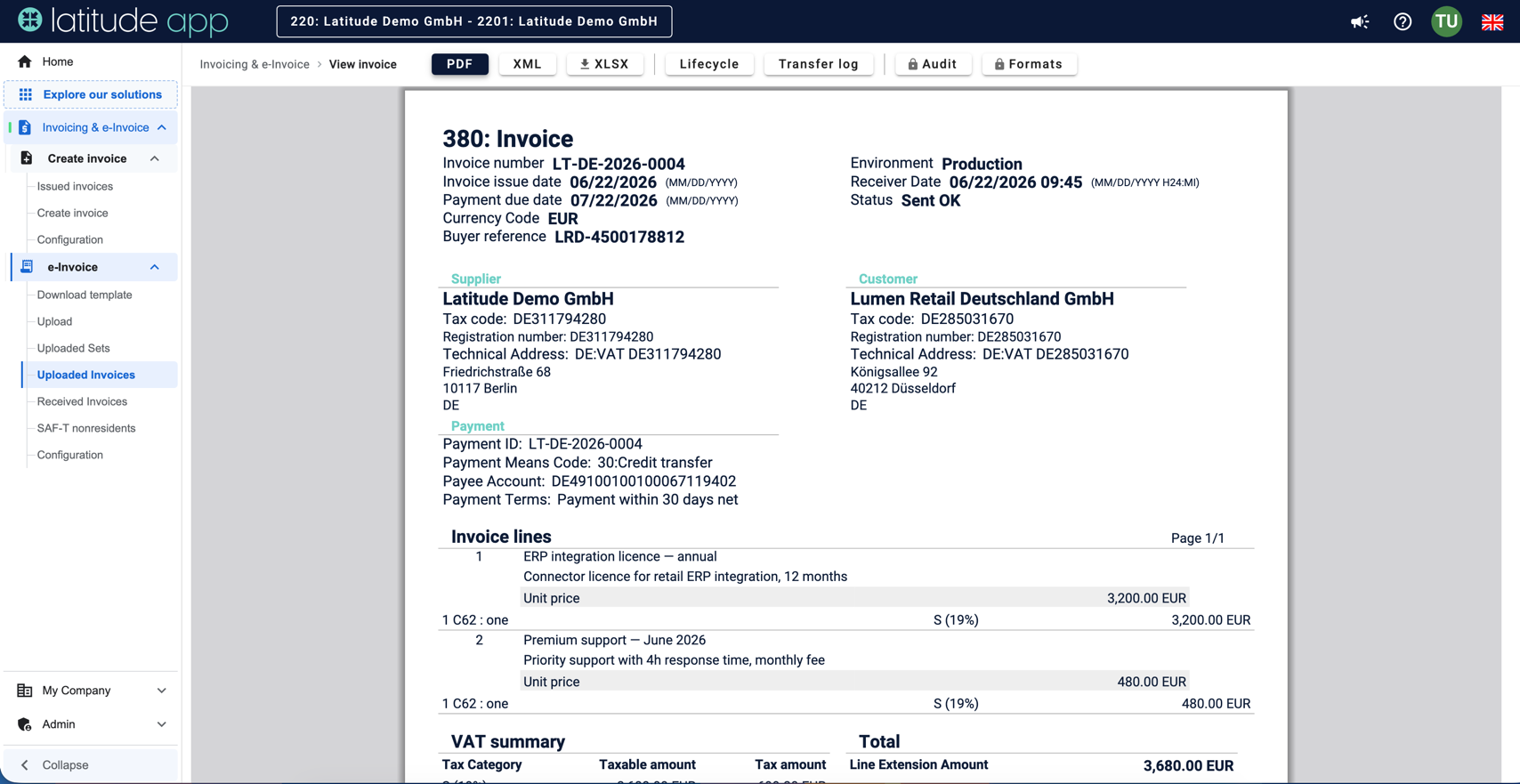Open Download template page
1520x784 pixels.
[85, 295]
